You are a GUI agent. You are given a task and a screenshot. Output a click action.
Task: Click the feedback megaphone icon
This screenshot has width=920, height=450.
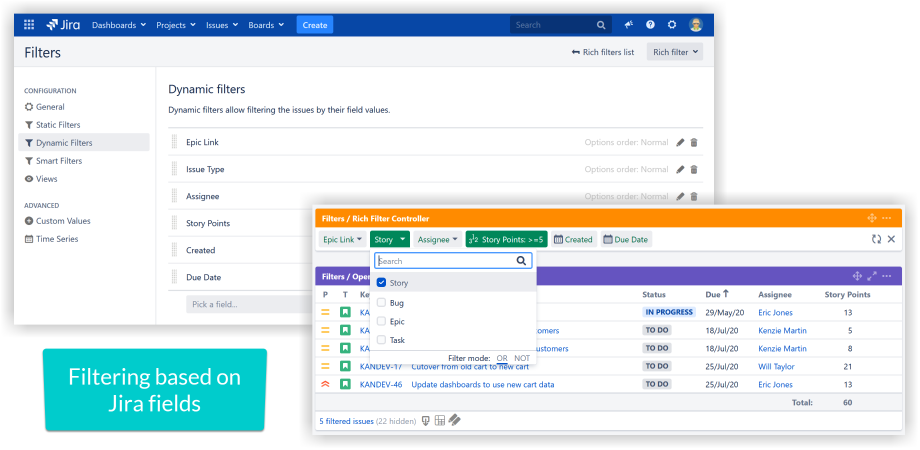tap(629, 25)
